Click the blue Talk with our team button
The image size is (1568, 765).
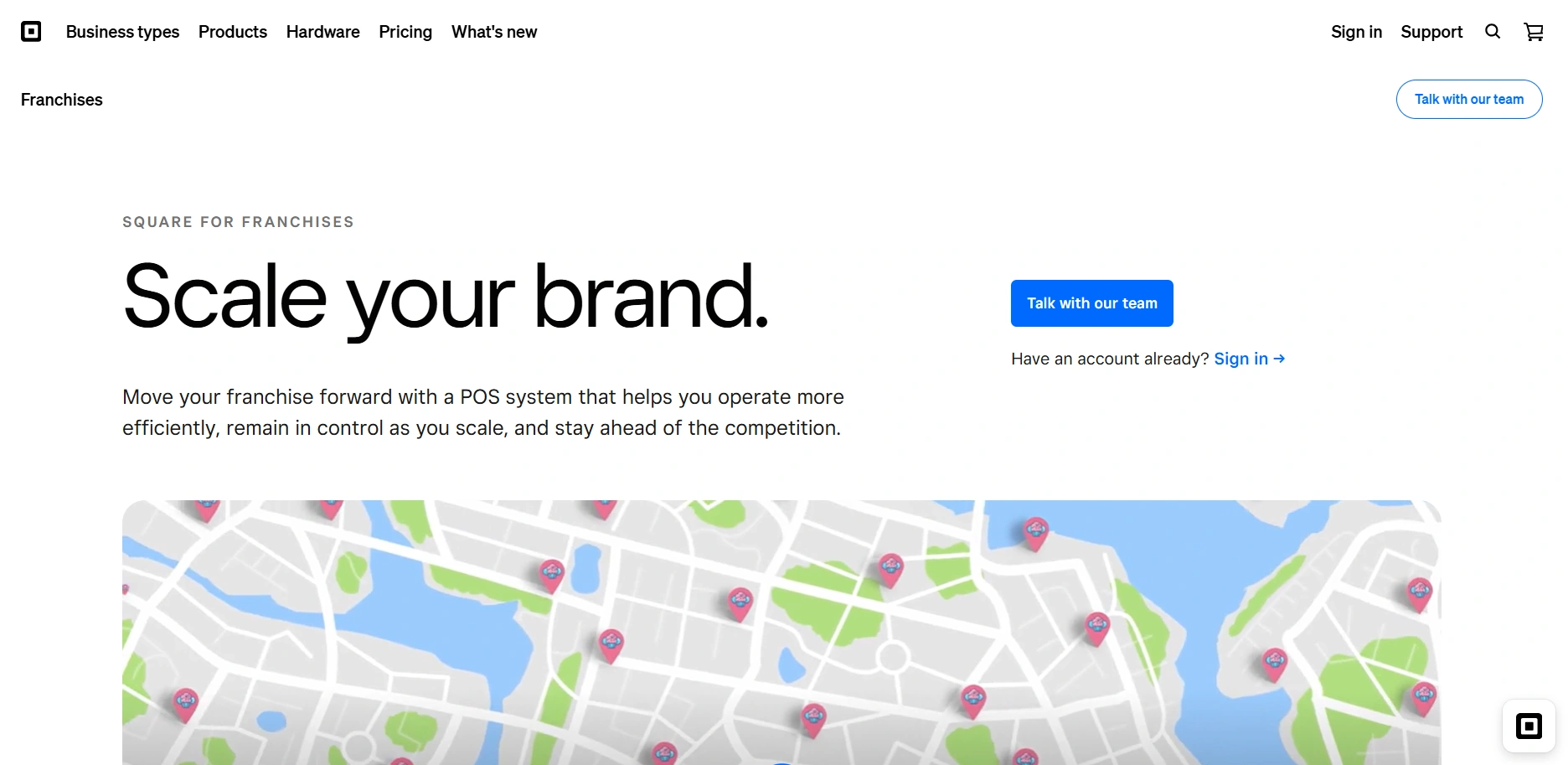(x=1092, y=303)
